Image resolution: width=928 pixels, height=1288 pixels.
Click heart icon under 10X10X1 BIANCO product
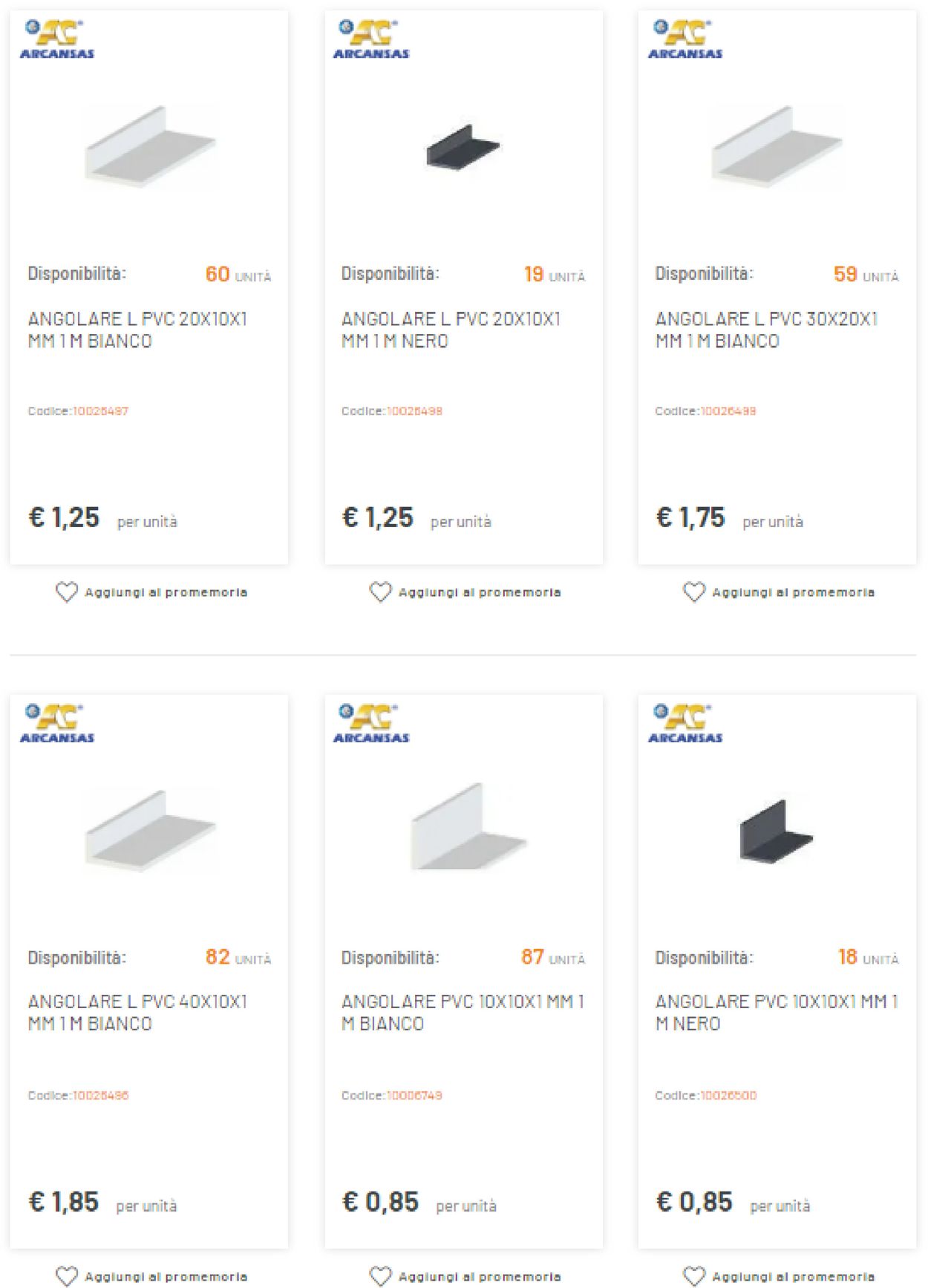[x=380, y=1276]
